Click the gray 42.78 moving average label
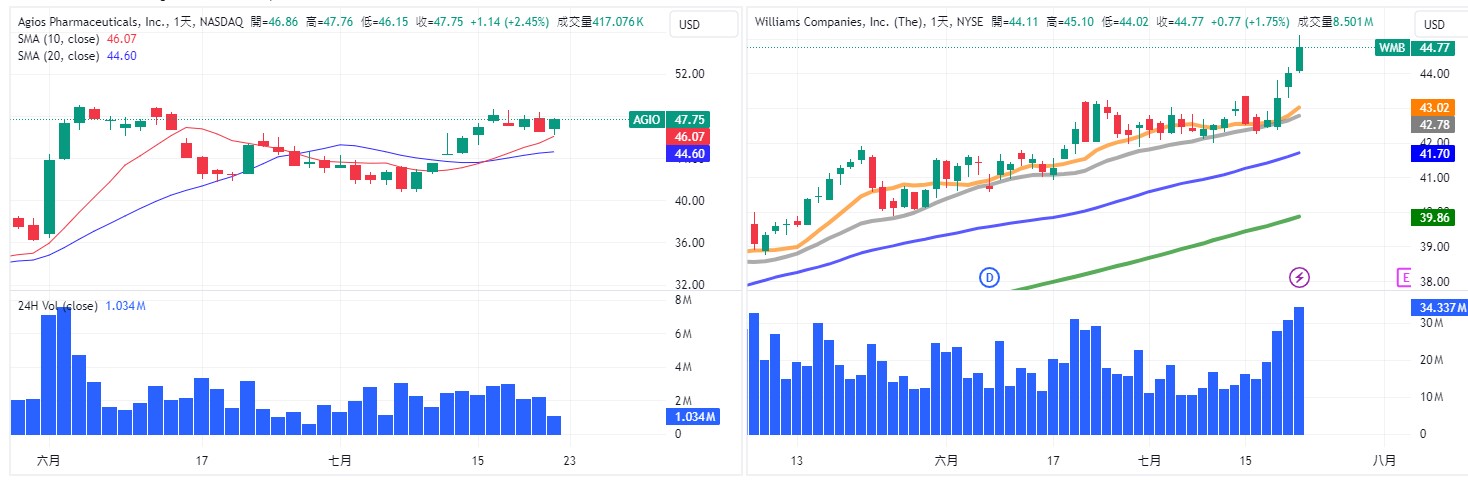 1433,124
